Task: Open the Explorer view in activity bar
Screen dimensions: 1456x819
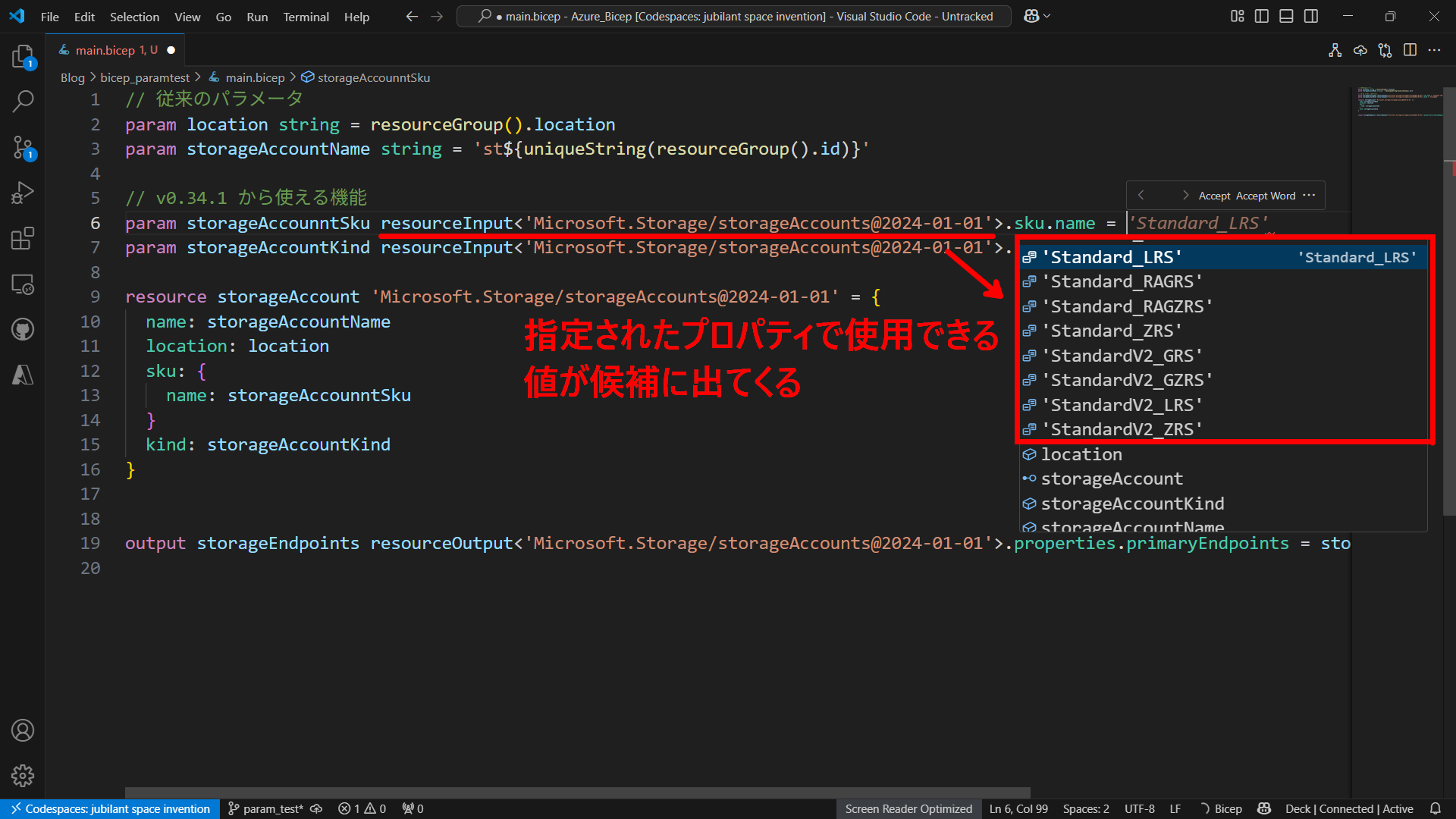Action: pyautogui.click(x=23, y=56)
